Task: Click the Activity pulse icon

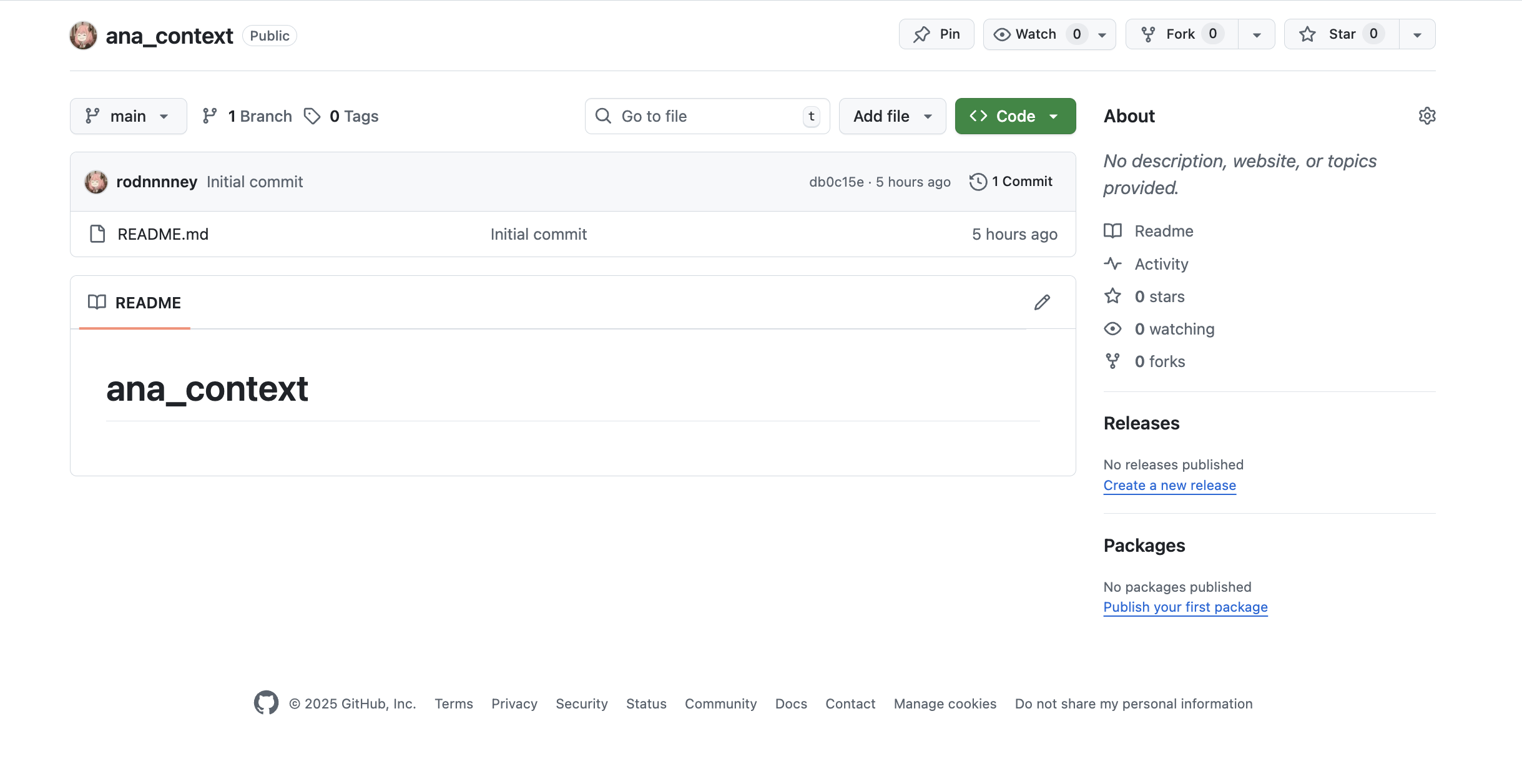Action: [1113, 263]
